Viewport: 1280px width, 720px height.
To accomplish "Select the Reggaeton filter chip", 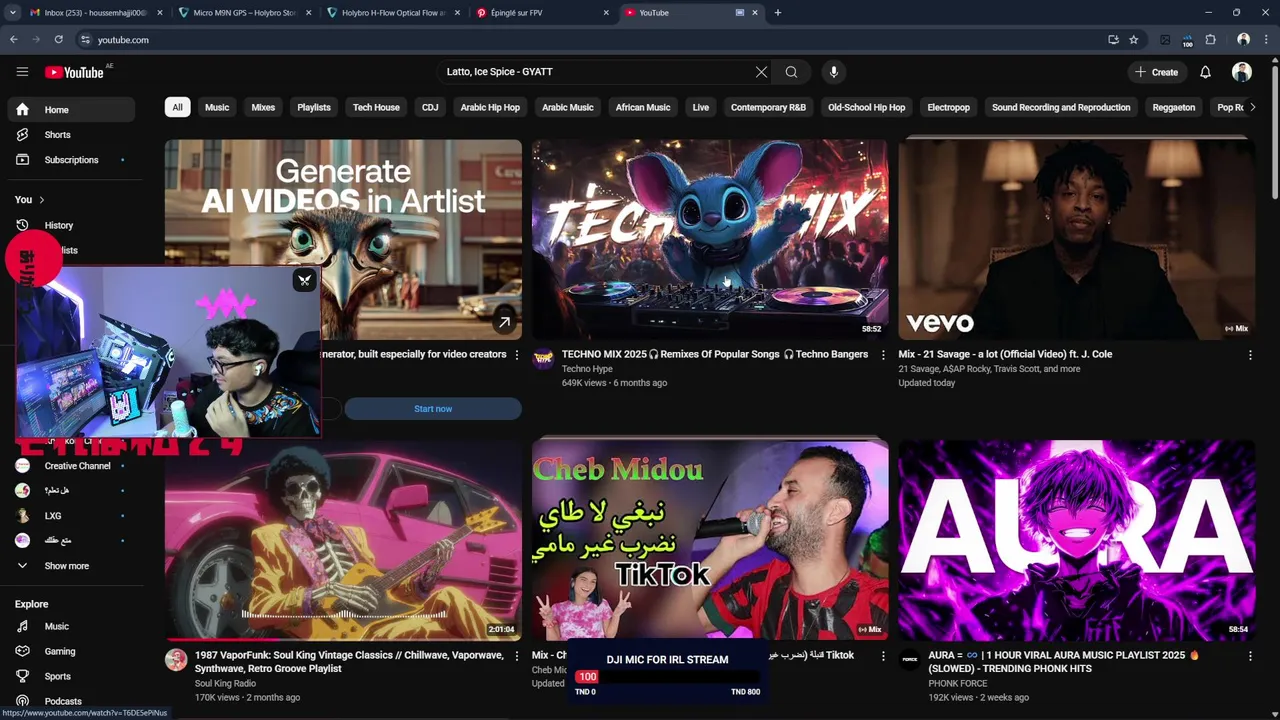I will pos(1174,108).
